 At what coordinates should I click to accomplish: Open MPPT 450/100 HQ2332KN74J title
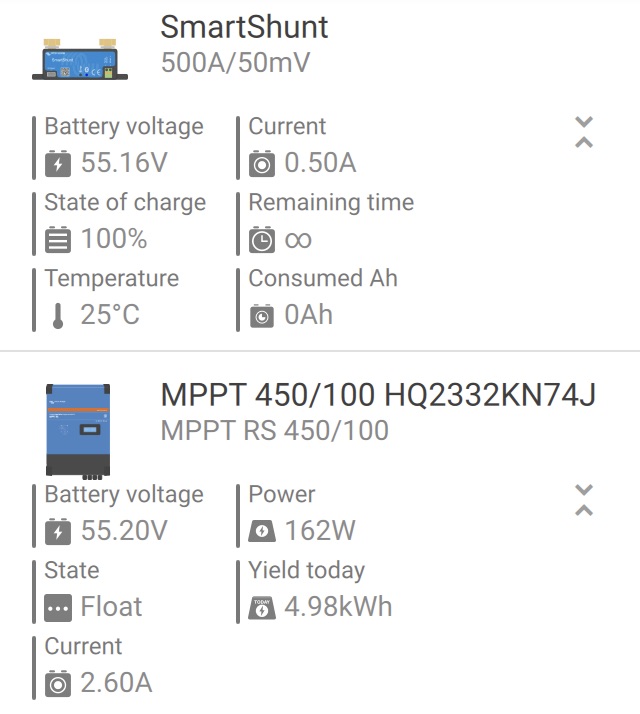point(378,395)
